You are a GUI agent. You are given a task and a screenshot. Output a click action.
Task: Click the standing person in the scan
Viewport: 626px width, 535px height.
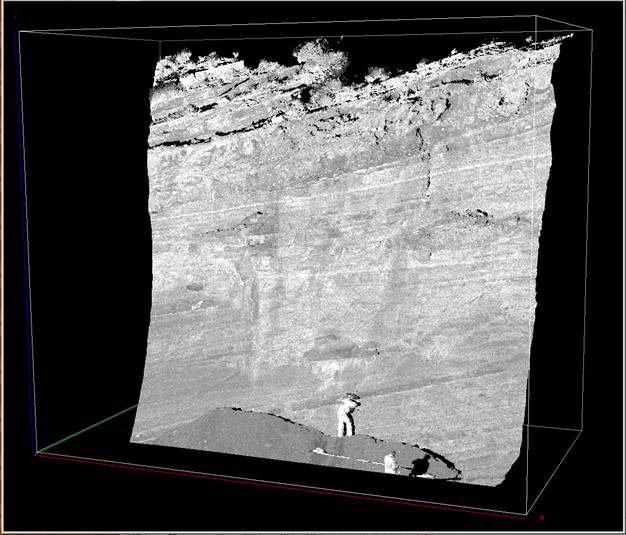347,415
